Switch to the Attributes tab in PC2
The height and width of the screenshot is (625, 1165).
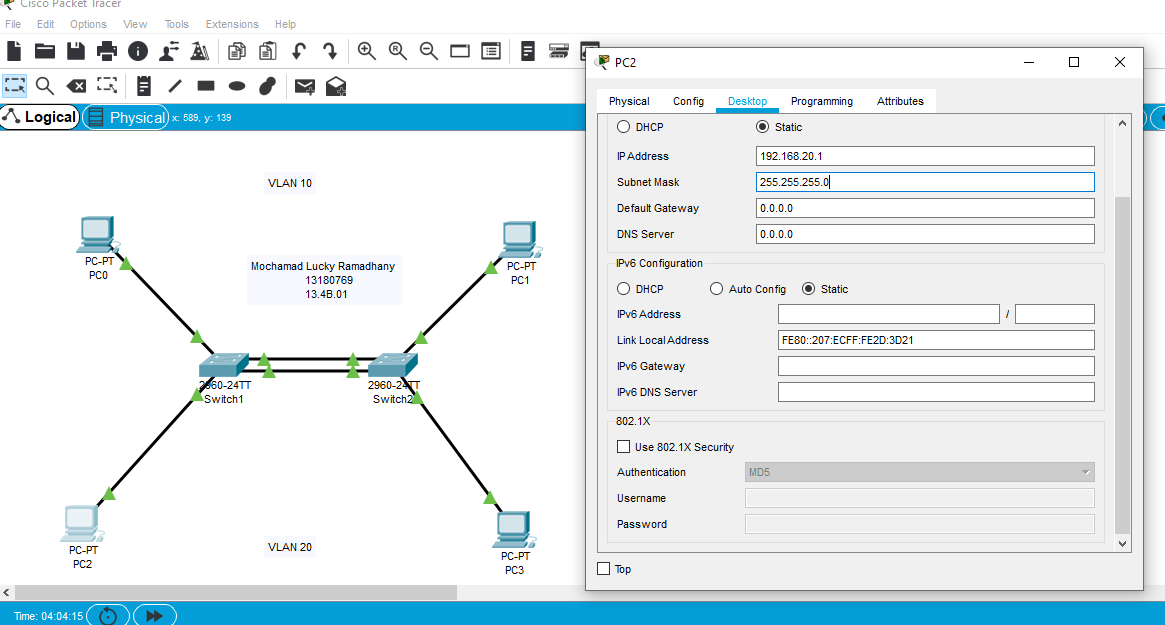(900, 101)
